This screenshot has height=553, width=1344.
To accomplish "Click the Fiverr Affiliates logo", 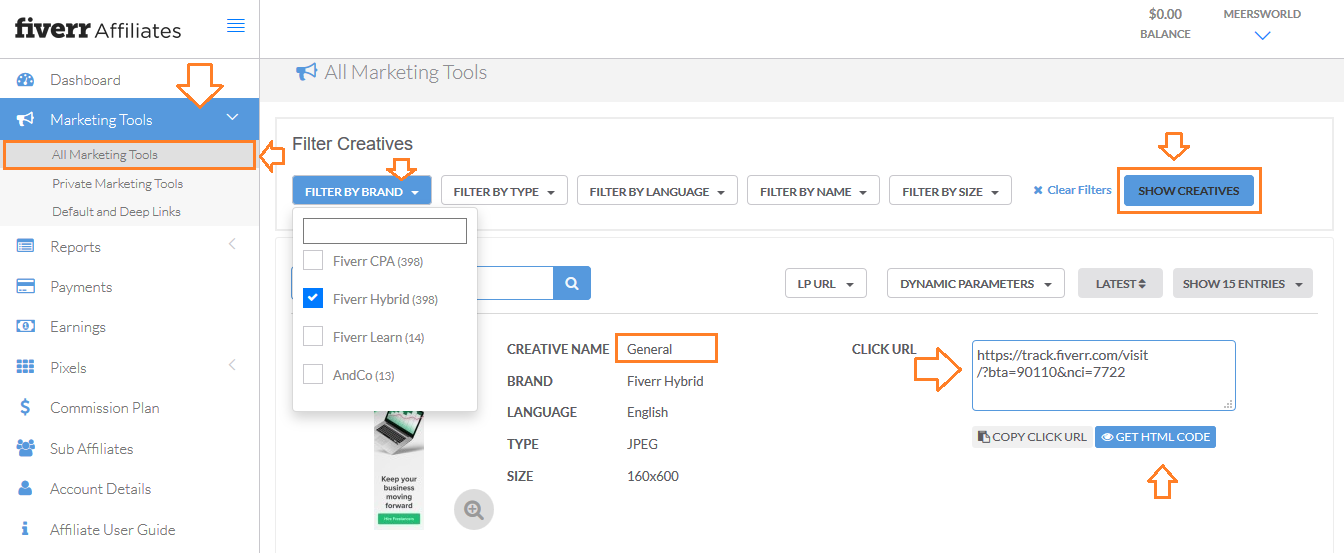I will pos(98,28).
